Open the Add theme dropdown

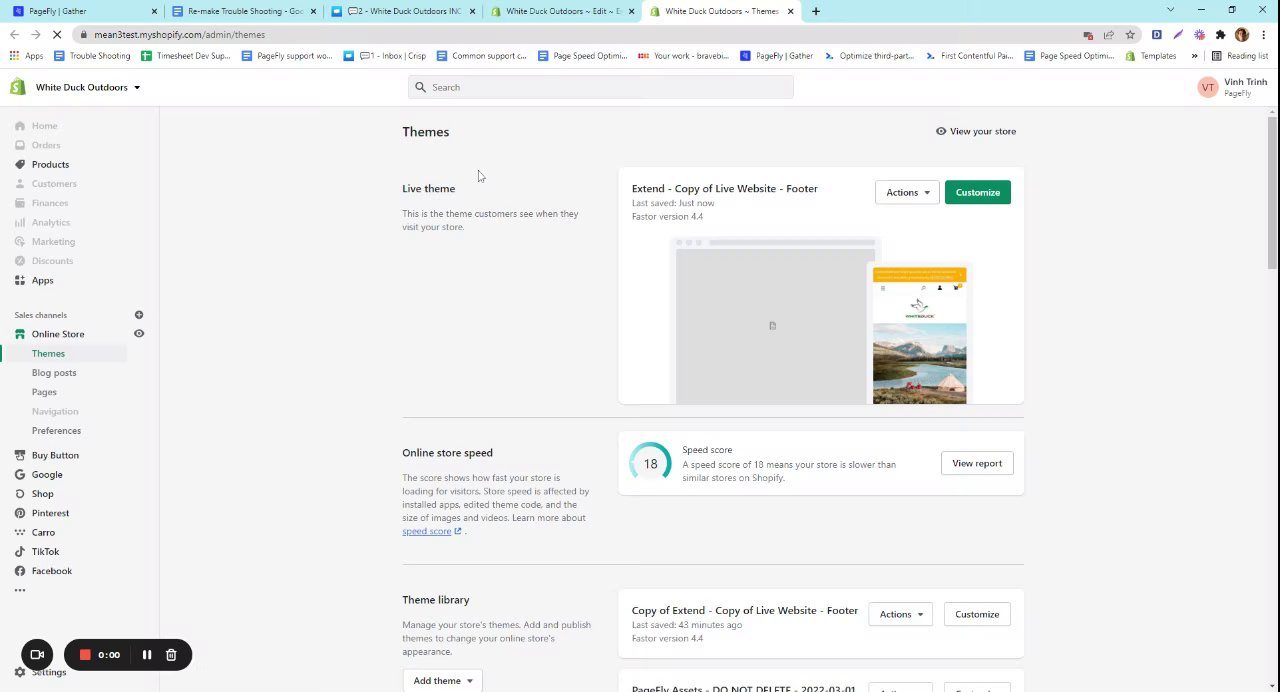pos(443,681)
